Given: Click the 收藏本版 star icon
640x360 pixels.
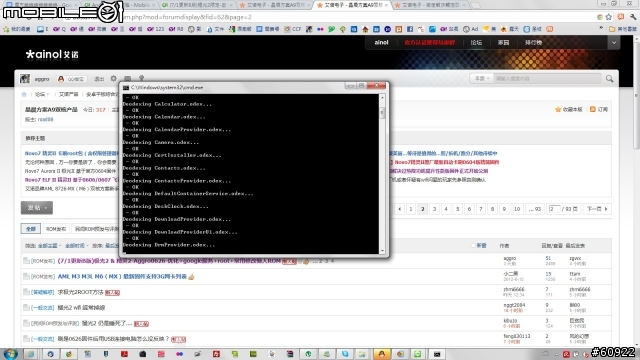Looking at the screenshot, I should tap(558, 109).
